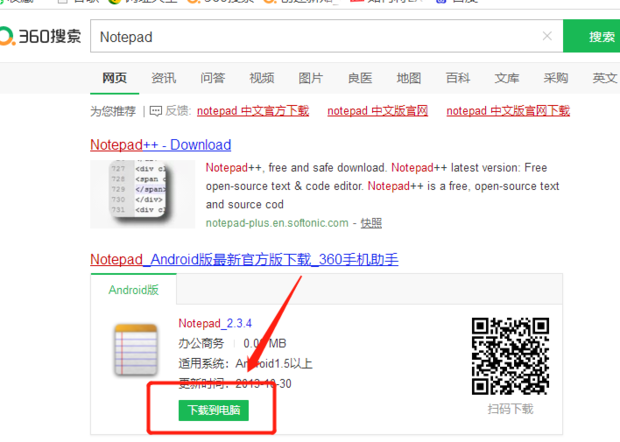Click the 扫码下载 label
The height and width of the screenshot is (442, 620).
510,409
